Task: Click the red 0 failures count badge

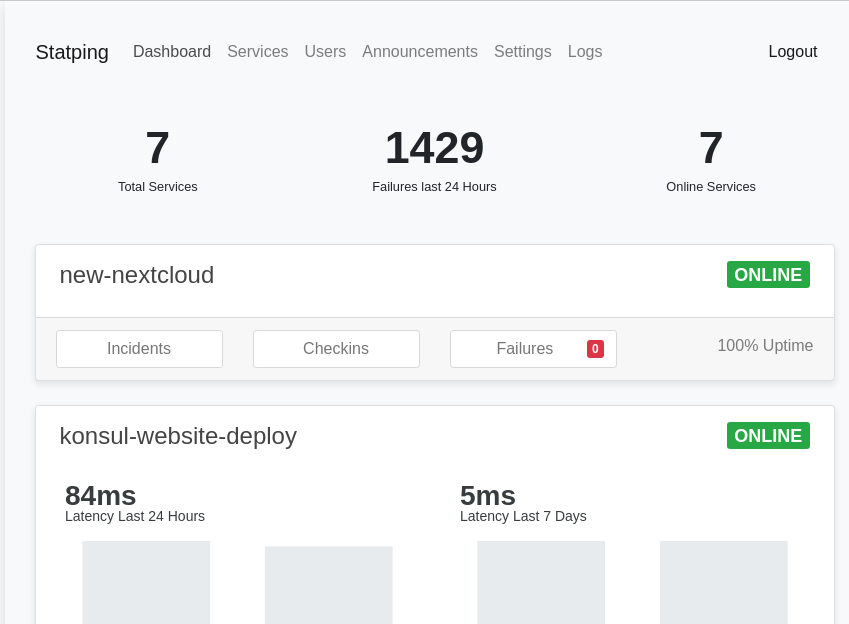Action: coord(595,349)
